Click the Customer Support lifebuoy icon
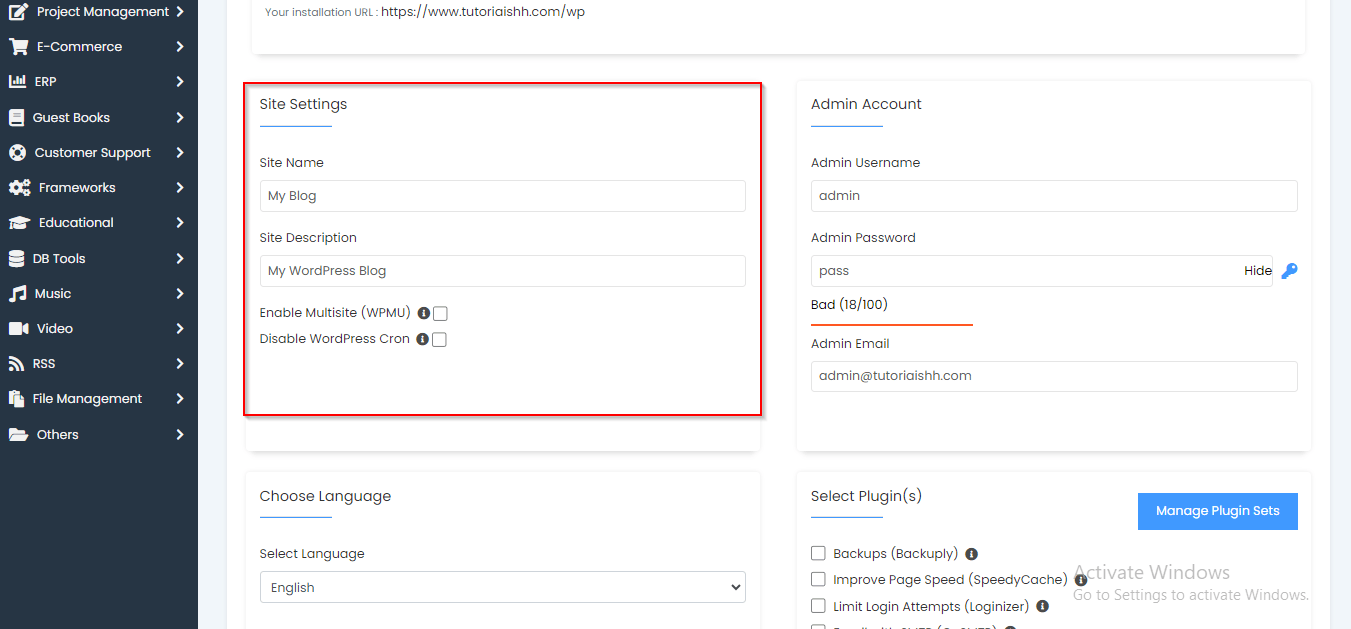Screen dimensions: 1351x629 [17, 153]
